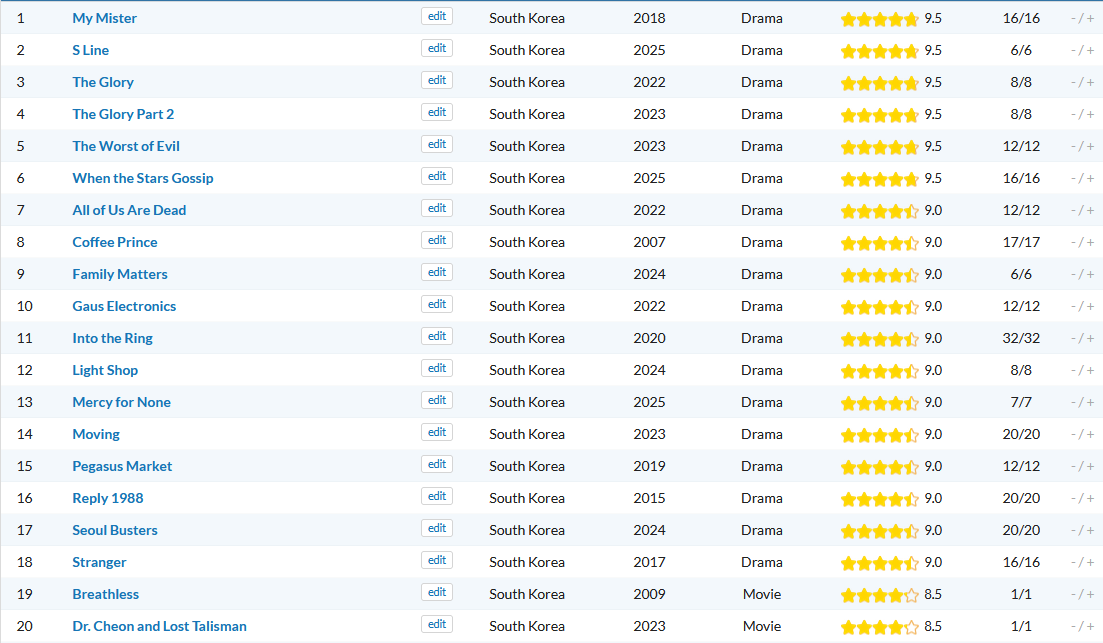Screen dimensions: 1103x643
Task: Edit the Reply 1988 entry
Action: (437, 496)
